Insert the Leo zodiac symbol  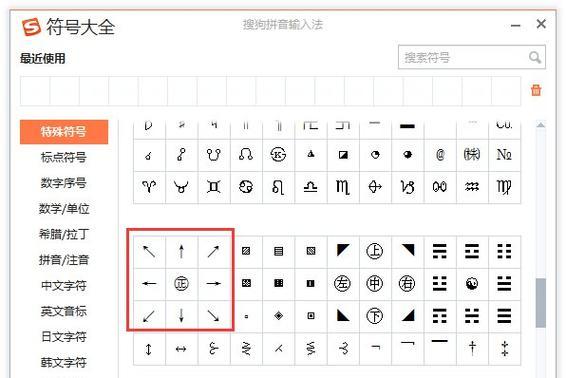pyautogui.click(x=278, y=187)
